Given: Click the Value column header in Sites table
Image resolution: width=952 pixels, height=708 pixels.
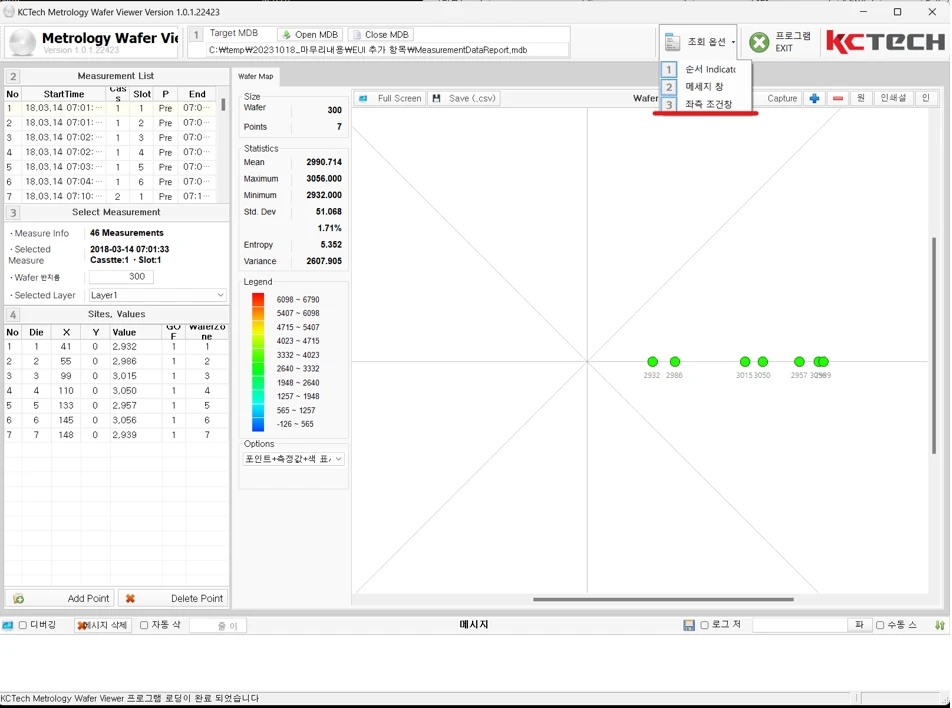Looking at the screenshot, I should click(135, 332).
